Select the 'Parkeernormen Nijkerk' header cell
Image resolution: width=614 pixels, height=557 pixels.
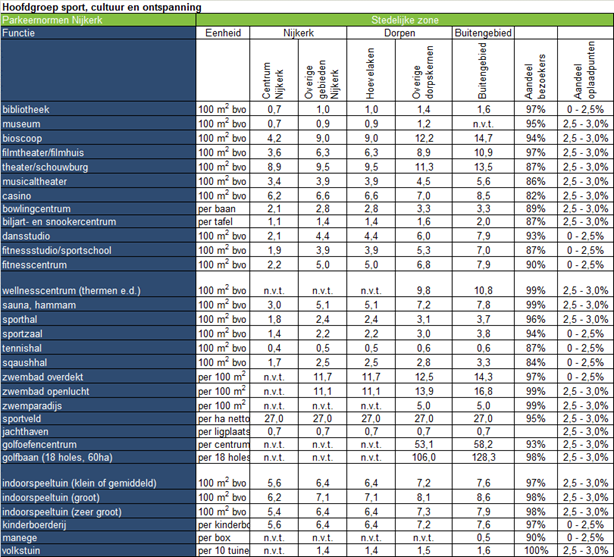52,20
